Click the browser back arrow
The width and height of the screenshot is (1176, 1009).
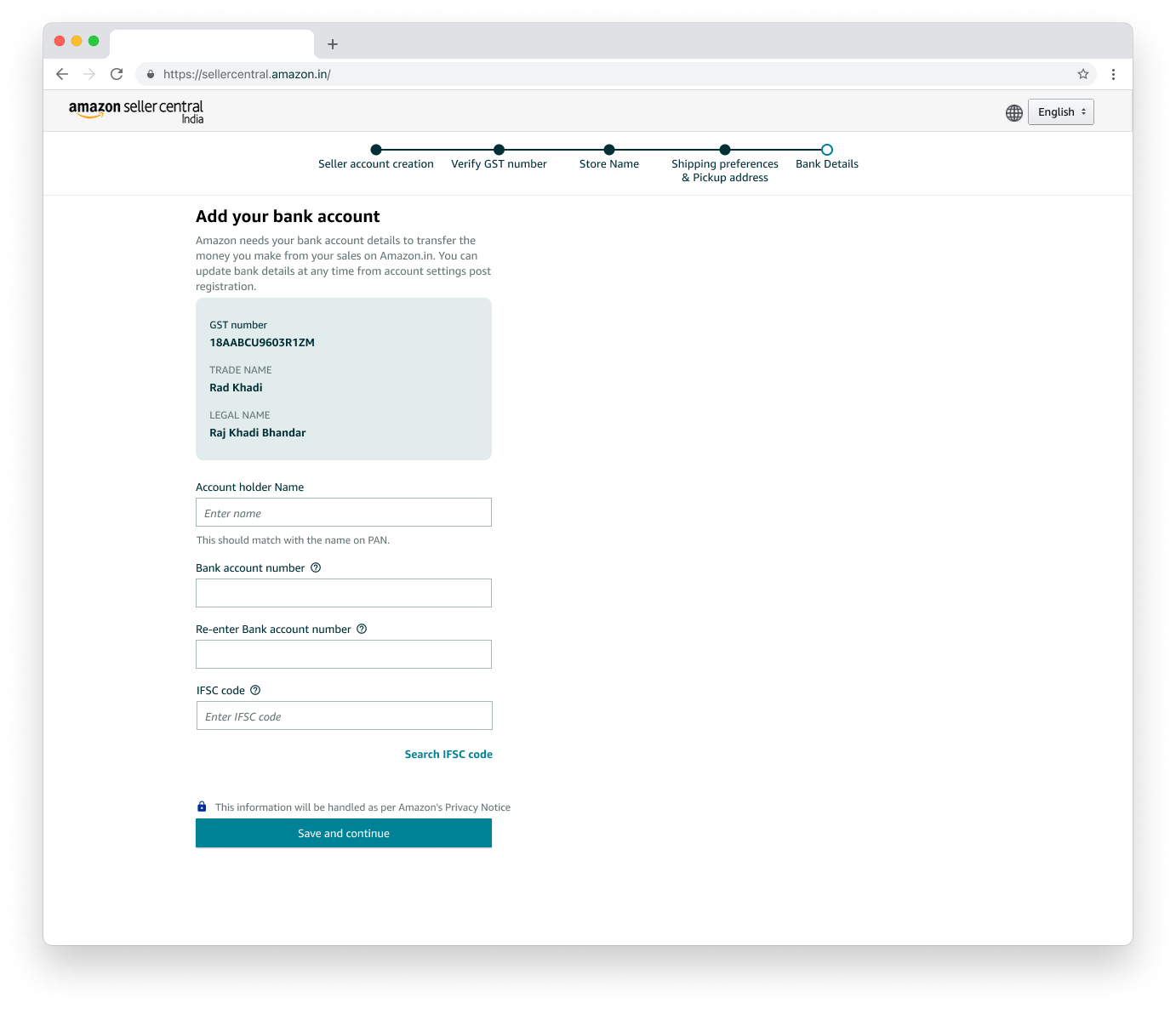(x=62, y=74)
